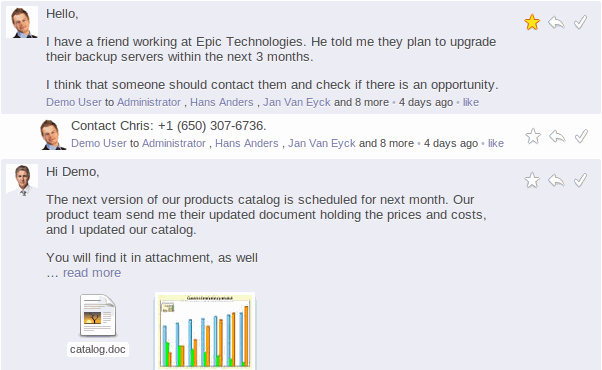Viewport: 602px width, 370px height.
Task: Like the Epic Technologies message
Action: point(471,102)
